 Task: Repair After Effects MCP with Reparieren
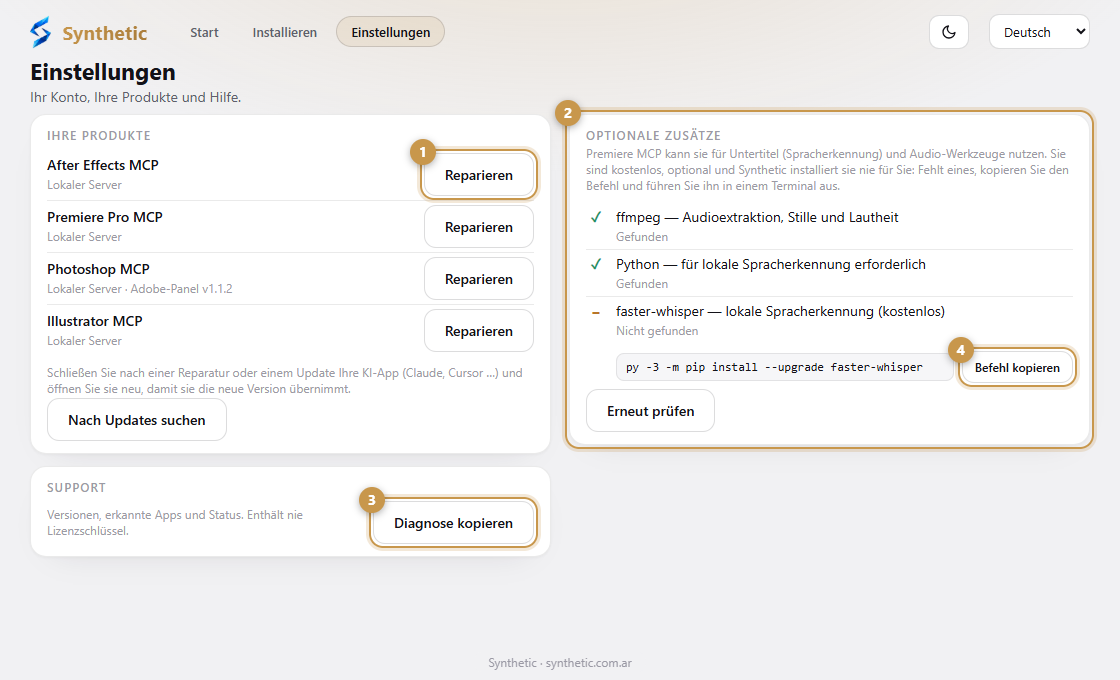[x=479, y=175]
